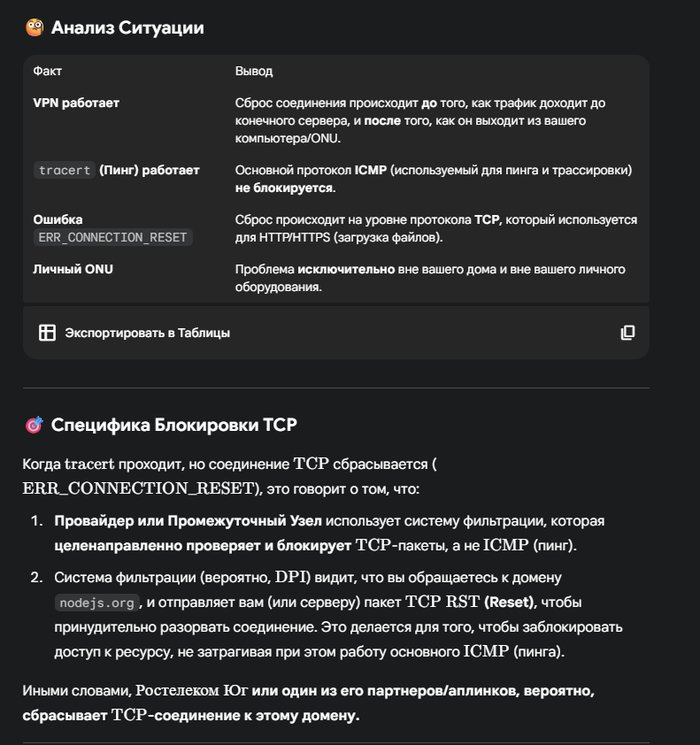The height and width of the screenshot is (745, 700).
Task: Click the "Факт" column header
Action: pos(47,72)
